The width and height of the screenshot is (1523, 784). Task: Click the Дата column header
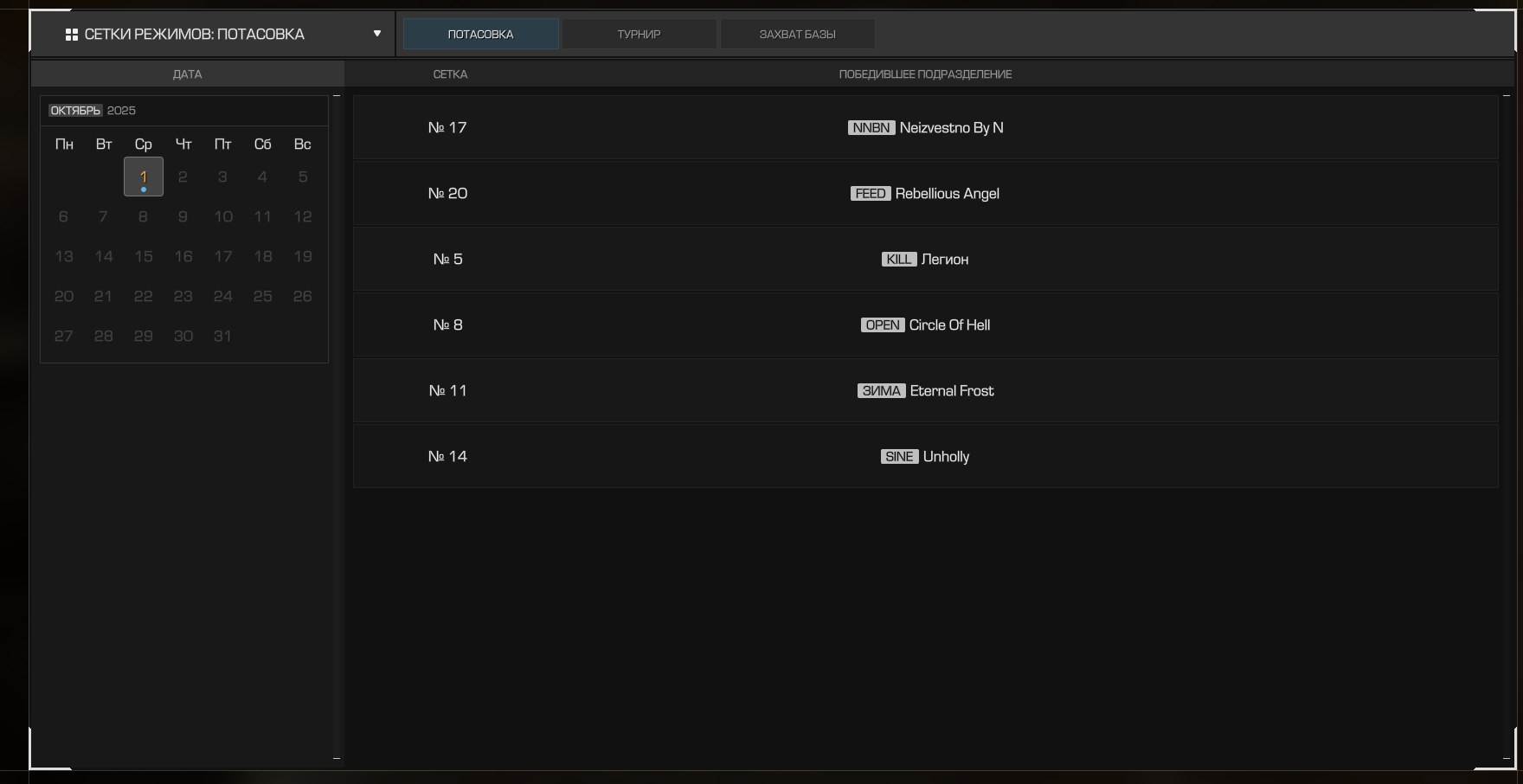(187, 74)
